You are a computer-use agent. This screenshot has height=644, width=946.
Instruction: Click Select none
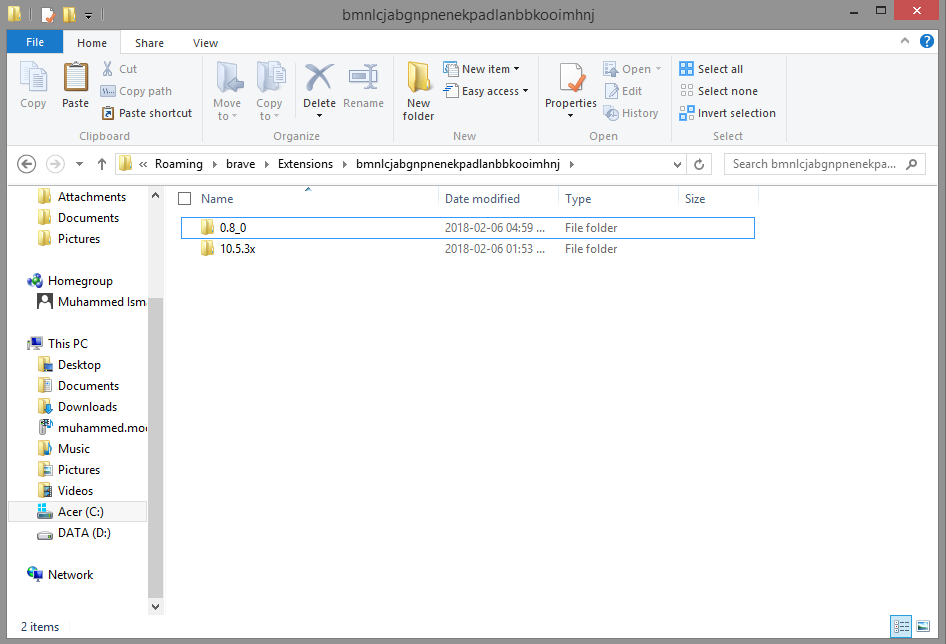(719, 91)
